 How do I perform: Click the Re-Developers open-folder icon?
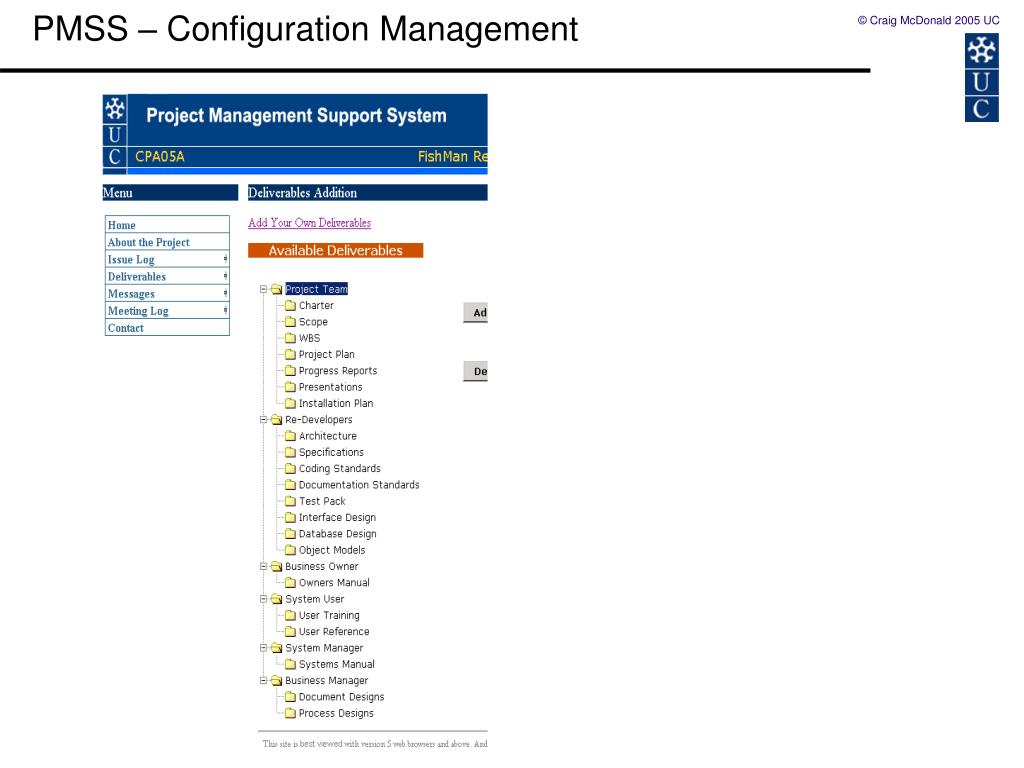277,419
